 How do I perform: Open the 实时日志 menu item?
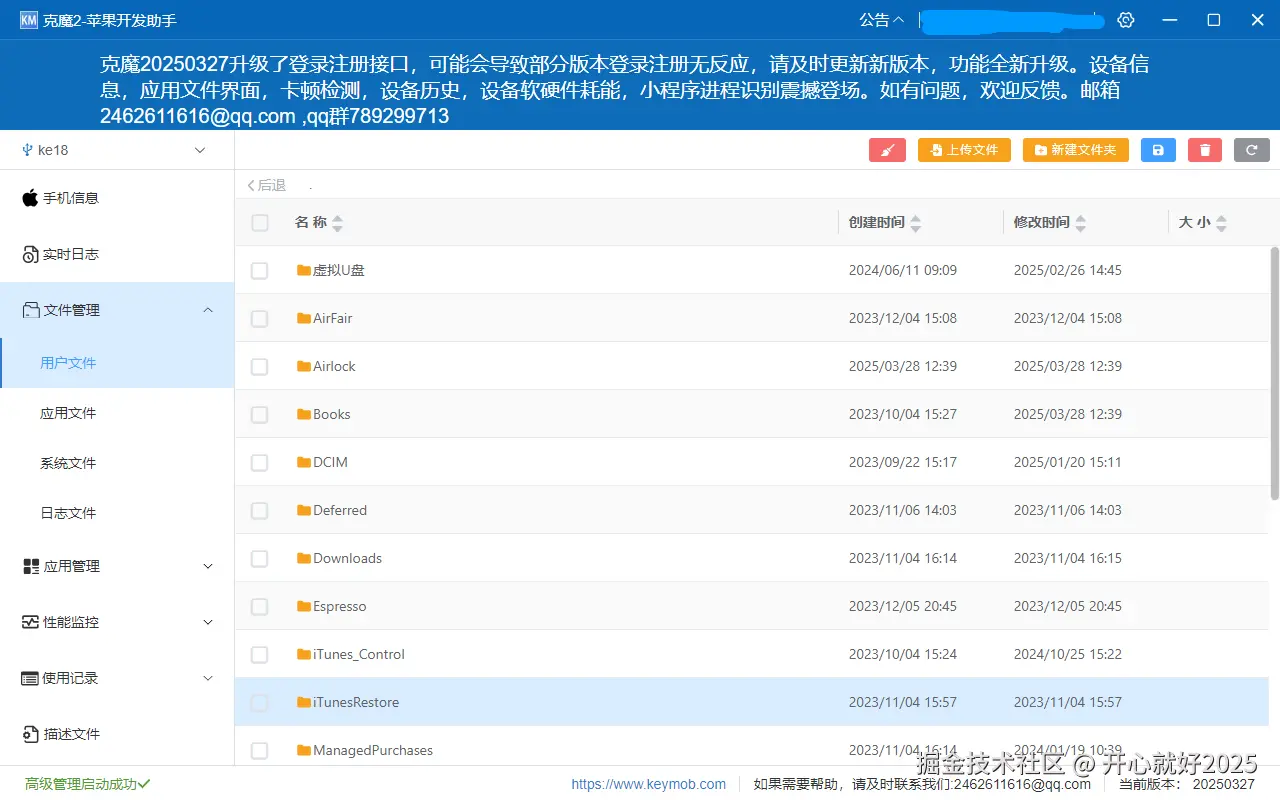117,254
